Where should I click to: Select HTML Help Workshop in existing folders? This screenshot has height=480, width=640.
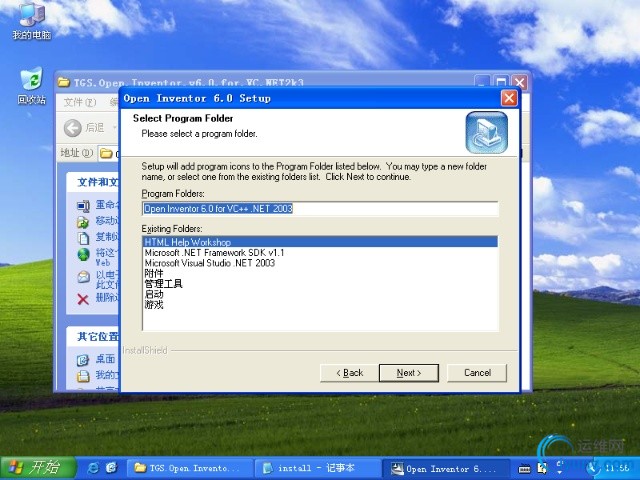point(320,242)
